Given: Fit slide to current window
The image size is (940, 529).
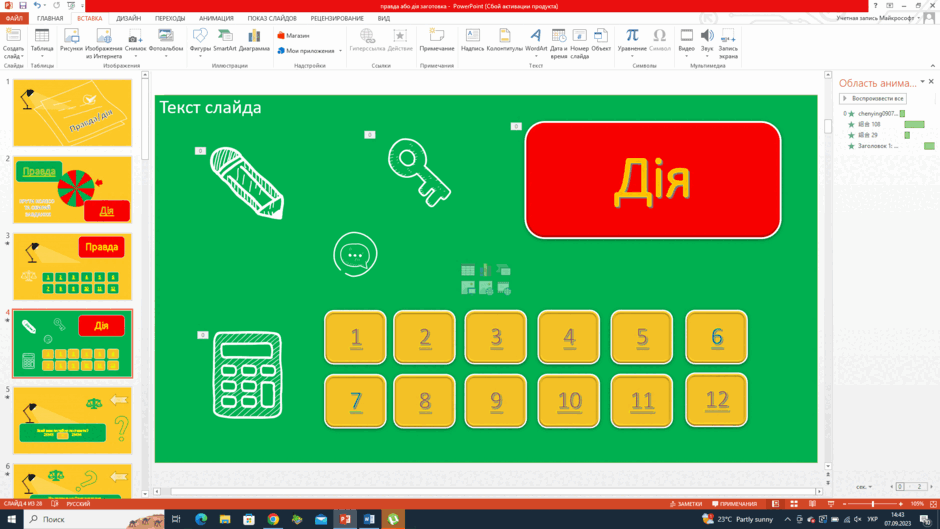Looking at the screenshot, I should tap(933, 504).
